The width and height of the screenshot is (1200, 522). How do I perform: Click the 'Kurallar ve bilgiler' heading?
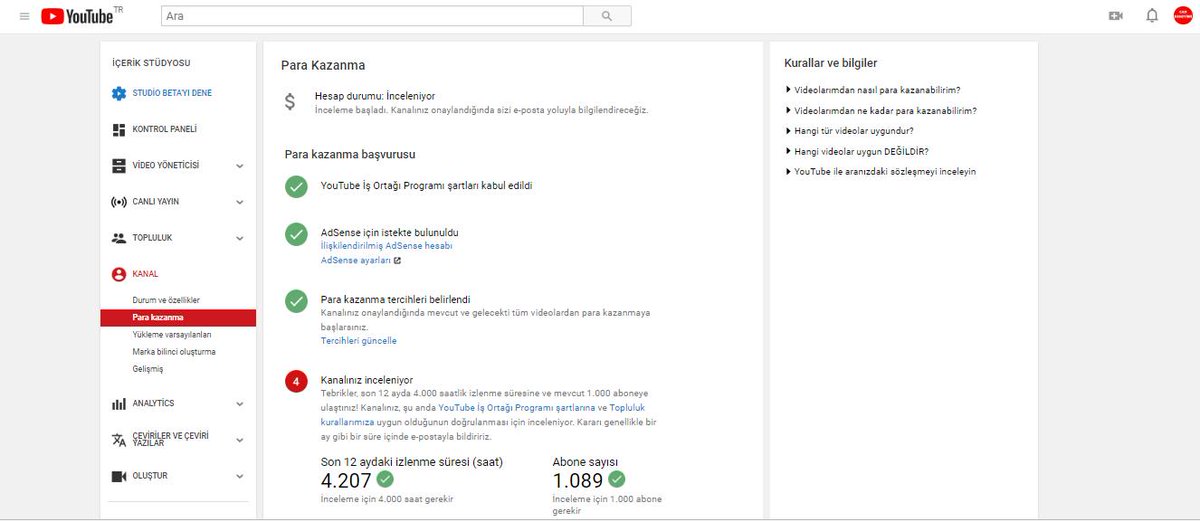(x=831, y=63)
